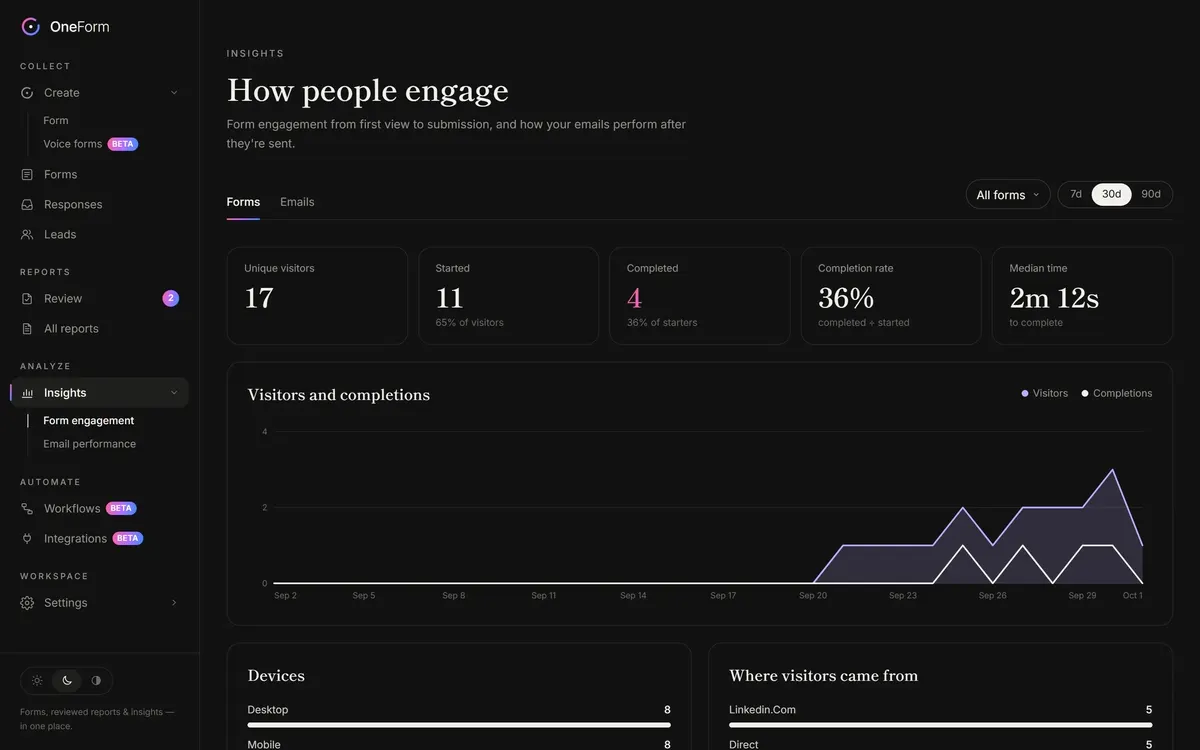This screenshot has width=1200, height=750.
Task: Switch to the Forms tab
Action: click(243, 202)
